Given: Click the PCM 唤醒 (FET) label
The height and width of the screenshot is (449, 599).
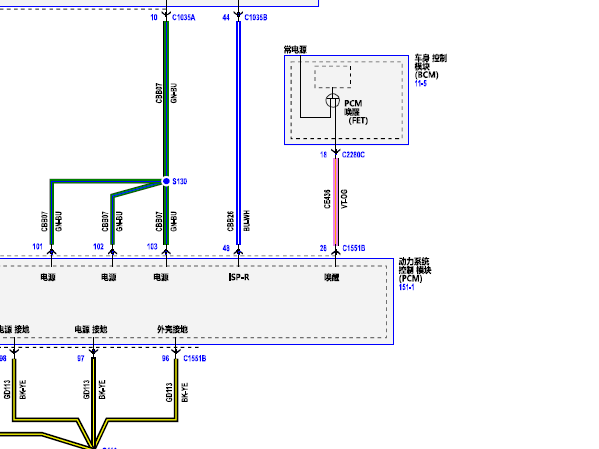Looking at the screenshot, I should point(356,112).
